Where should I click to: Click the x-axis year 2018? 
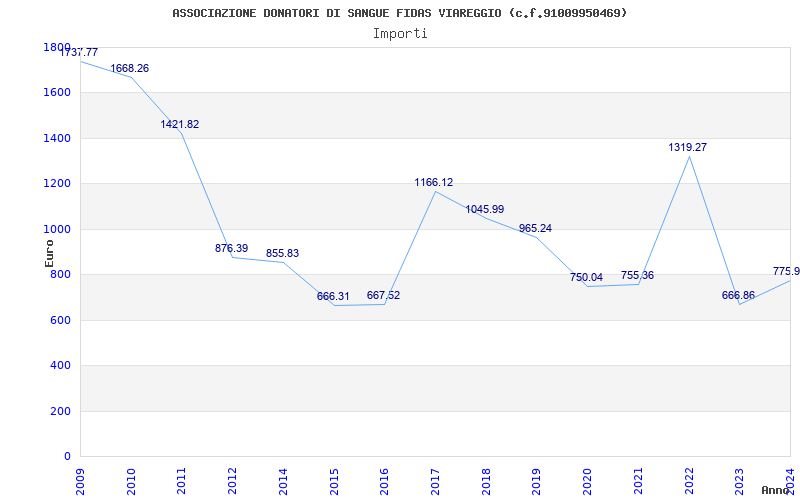coord(486,482)
